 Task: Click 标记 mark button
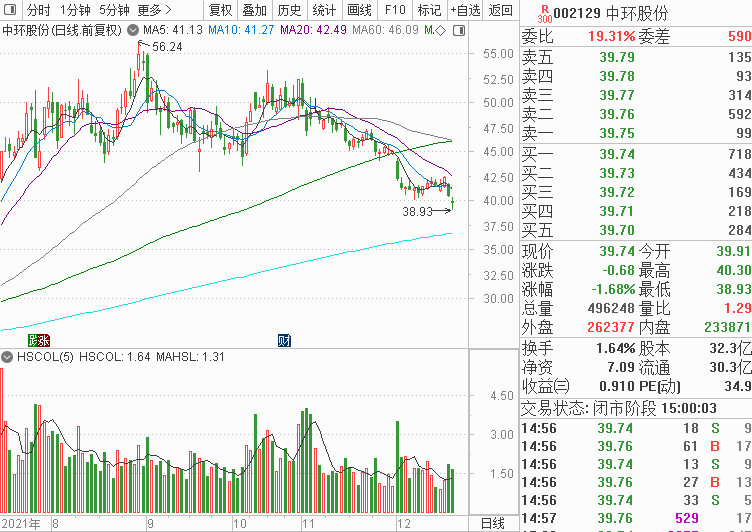(429, 10)
